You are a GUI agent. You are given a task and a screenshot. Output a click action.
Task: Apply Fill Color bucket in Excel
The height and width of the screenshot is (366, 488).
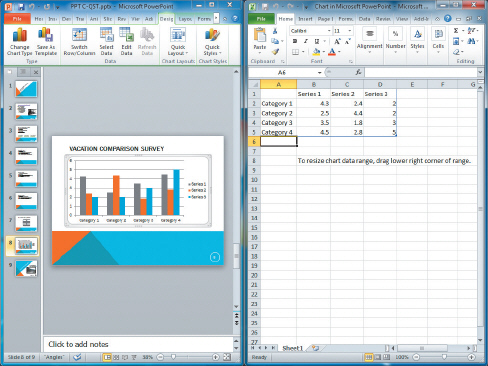tap(316, 52)
